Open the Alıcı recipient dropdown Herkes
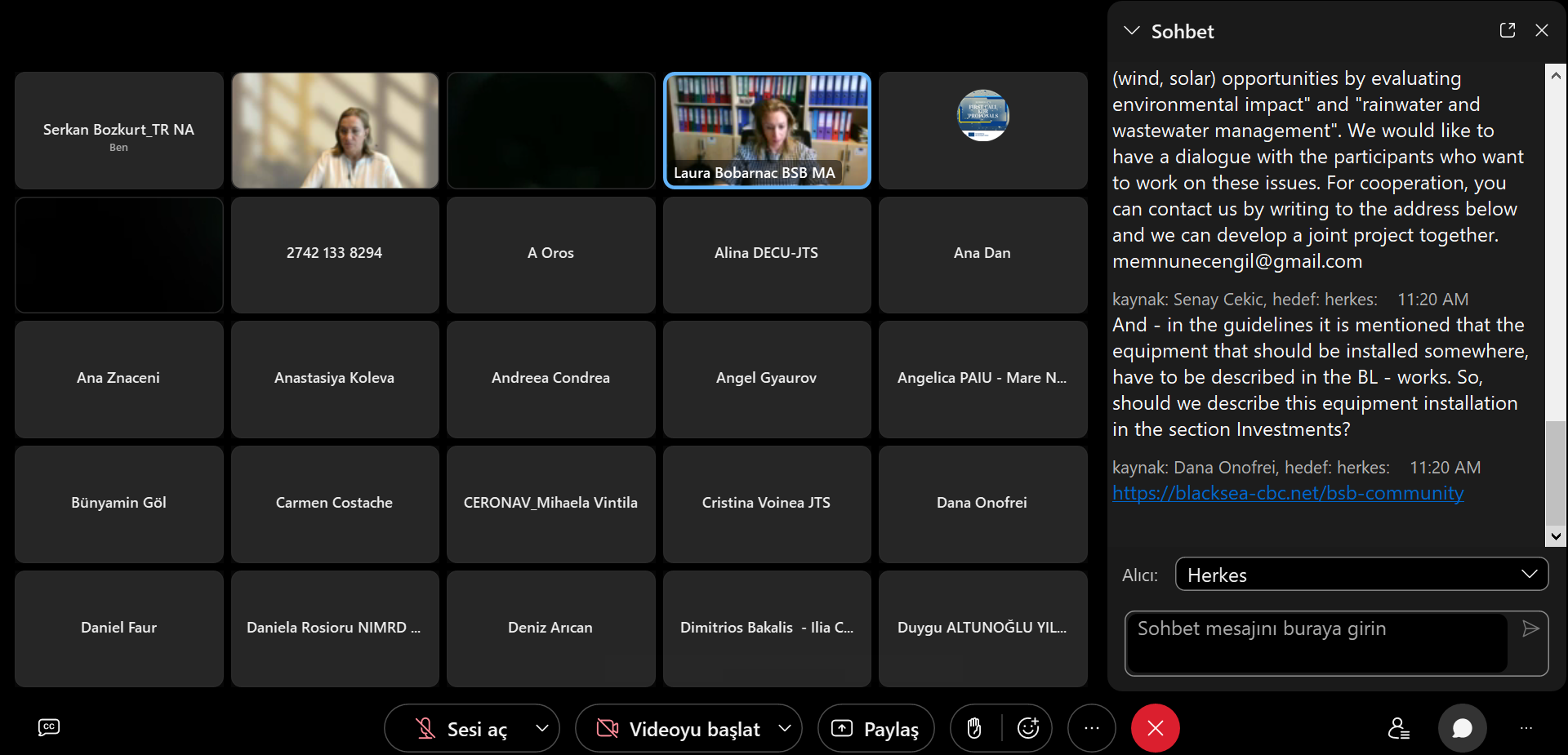 1361,575
